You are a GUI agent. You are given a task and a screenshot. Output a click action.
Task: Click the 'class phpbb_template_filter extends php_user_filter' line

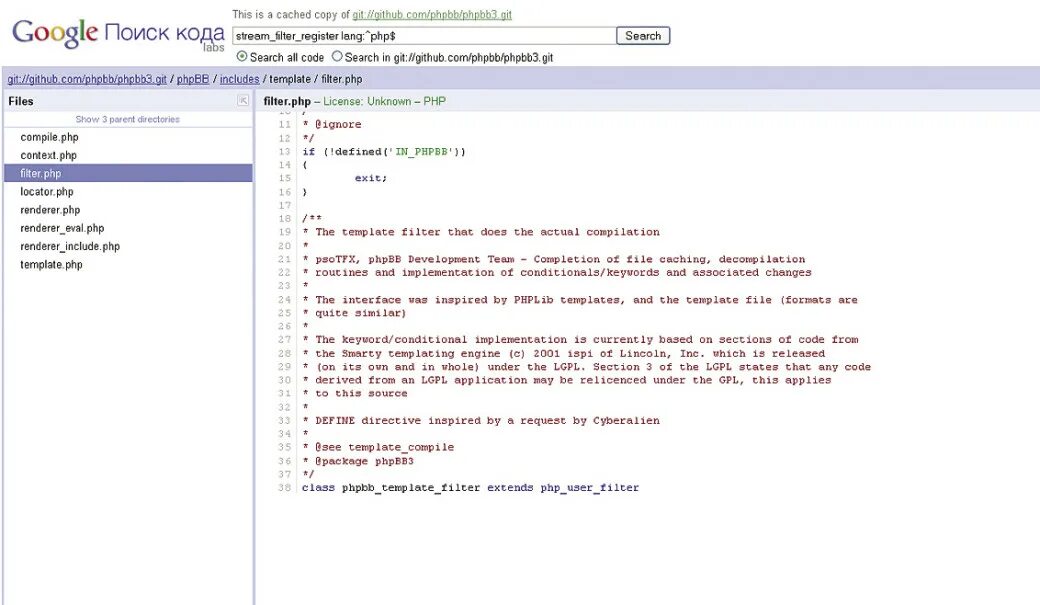(470, 488)
